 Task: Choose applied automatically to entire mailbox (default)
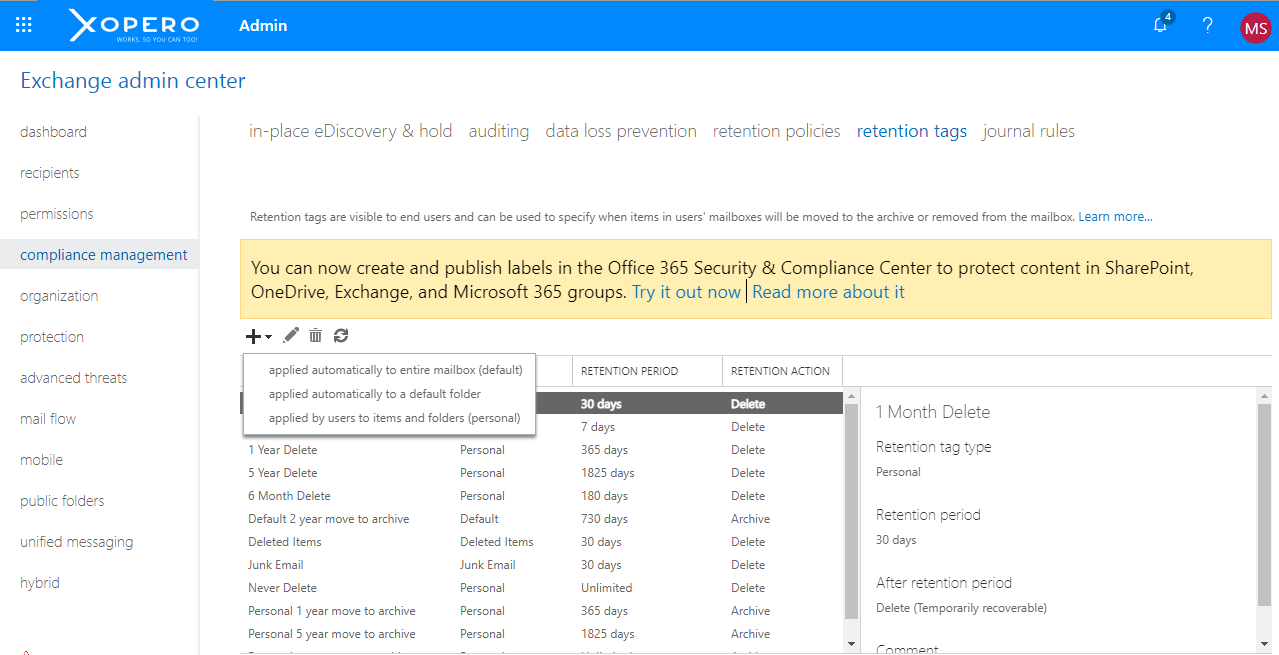[x=395, y=370]
